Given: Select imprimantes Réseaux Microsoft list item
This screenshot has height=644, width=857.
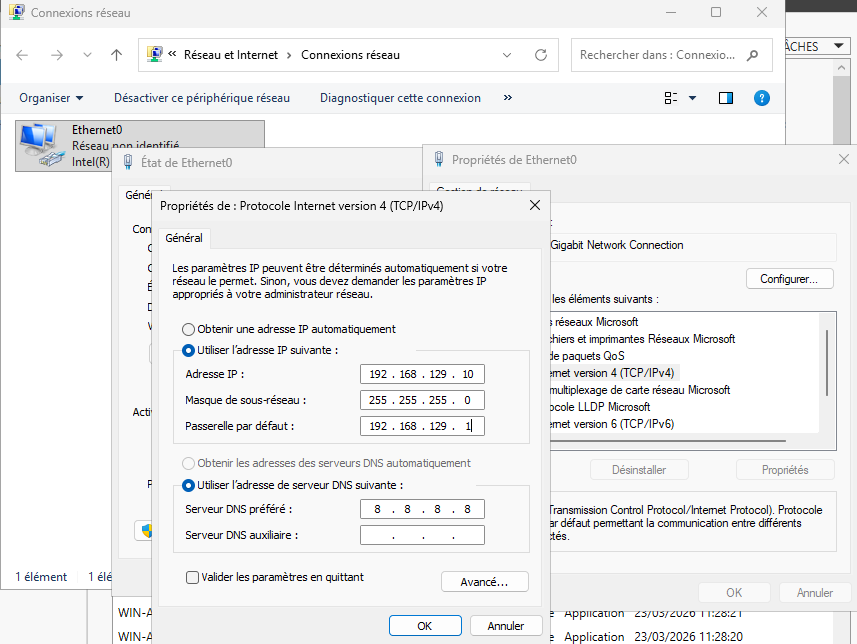Looking at the screenshot, I should pyautogui.click(x=643, y=339).
